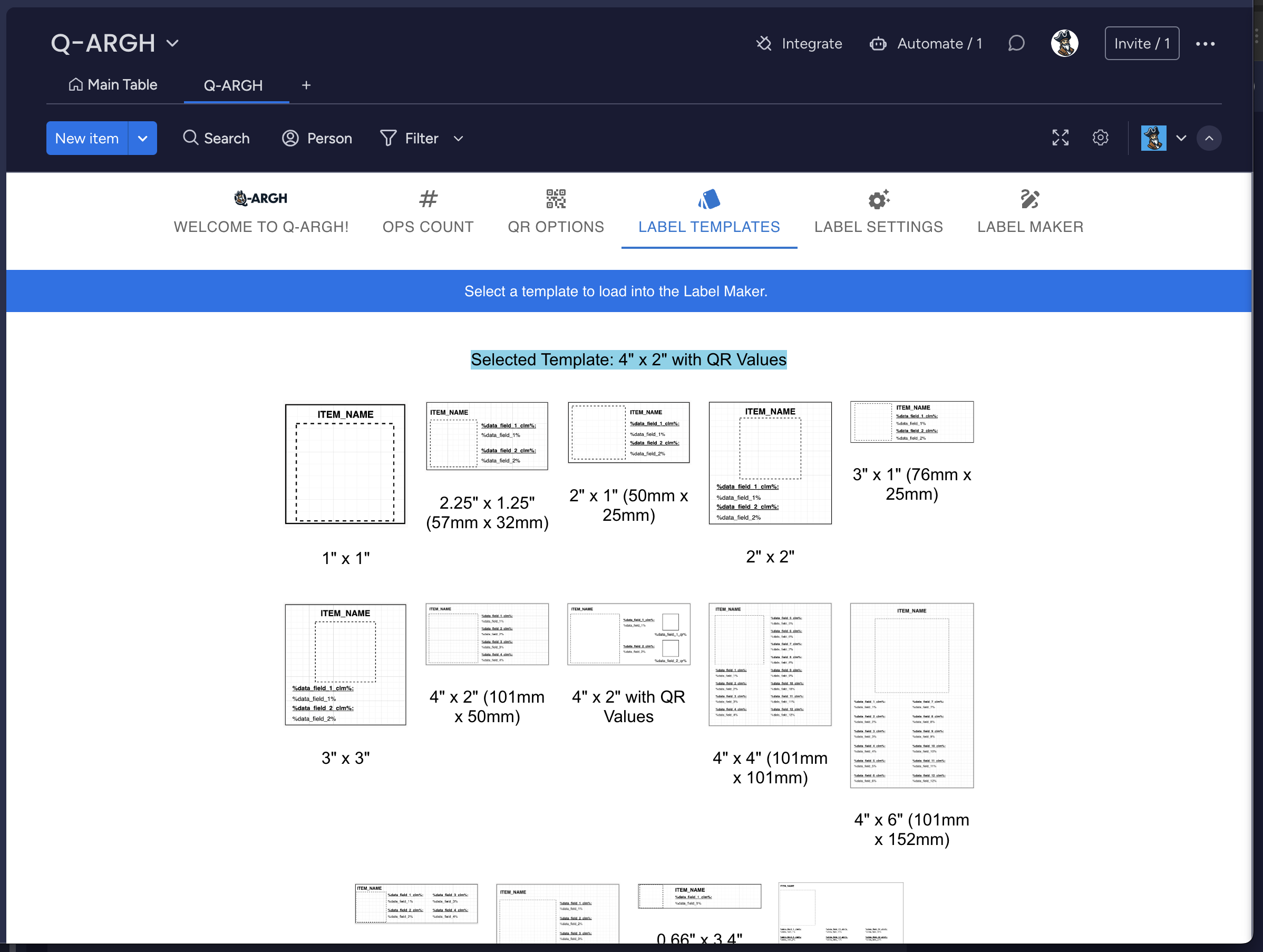
Task: Select the 4" x 6" (101mm x 152mm) template
Action: click(911, 695)
